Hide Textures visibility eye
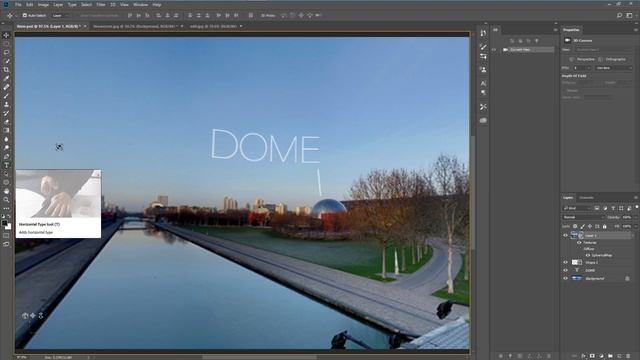This screenshot has height=360, width=640. [579, 242]
